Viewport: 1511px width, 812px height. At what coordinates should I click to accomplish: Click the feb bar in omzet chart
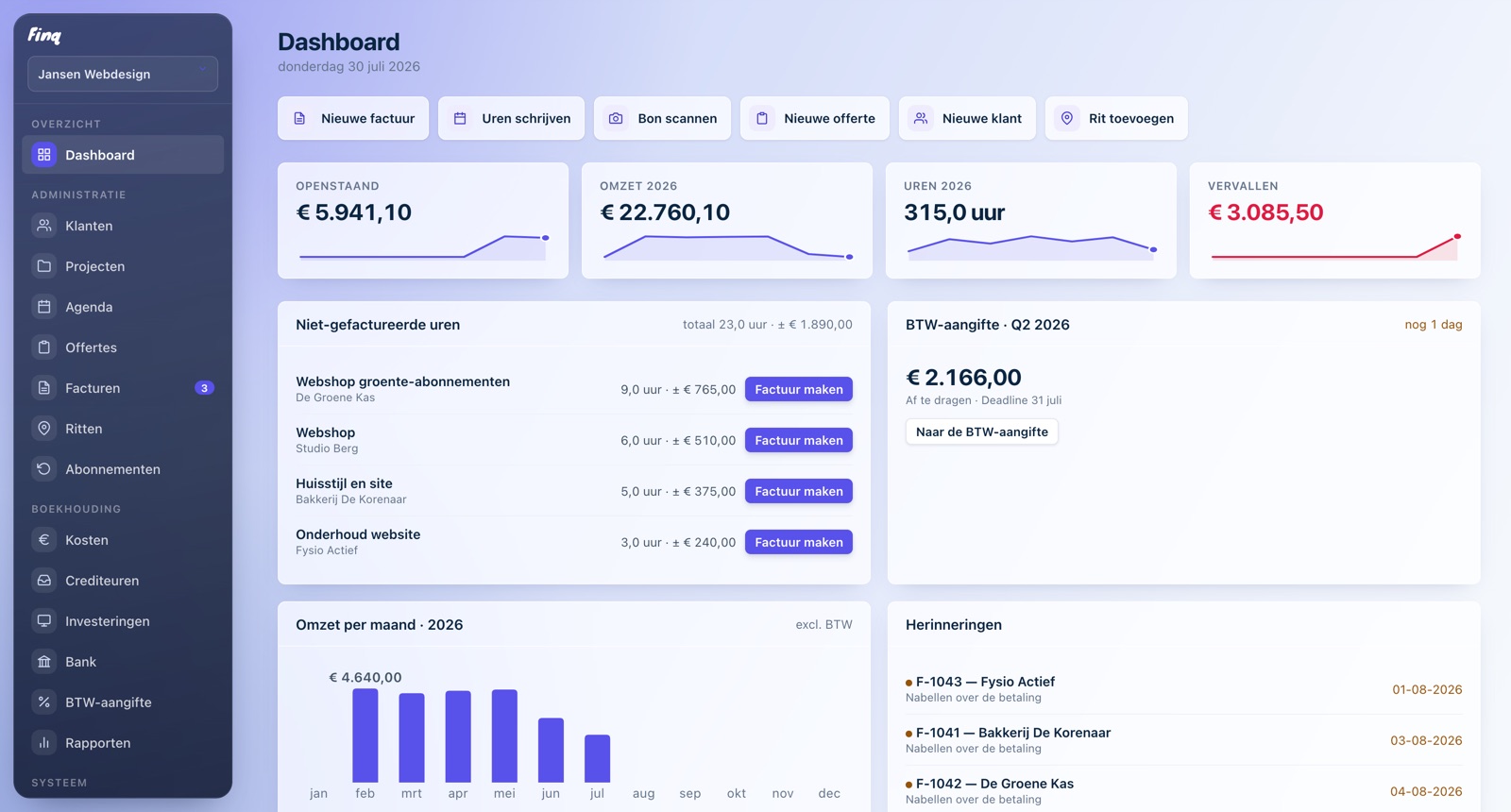pos(365,736)
